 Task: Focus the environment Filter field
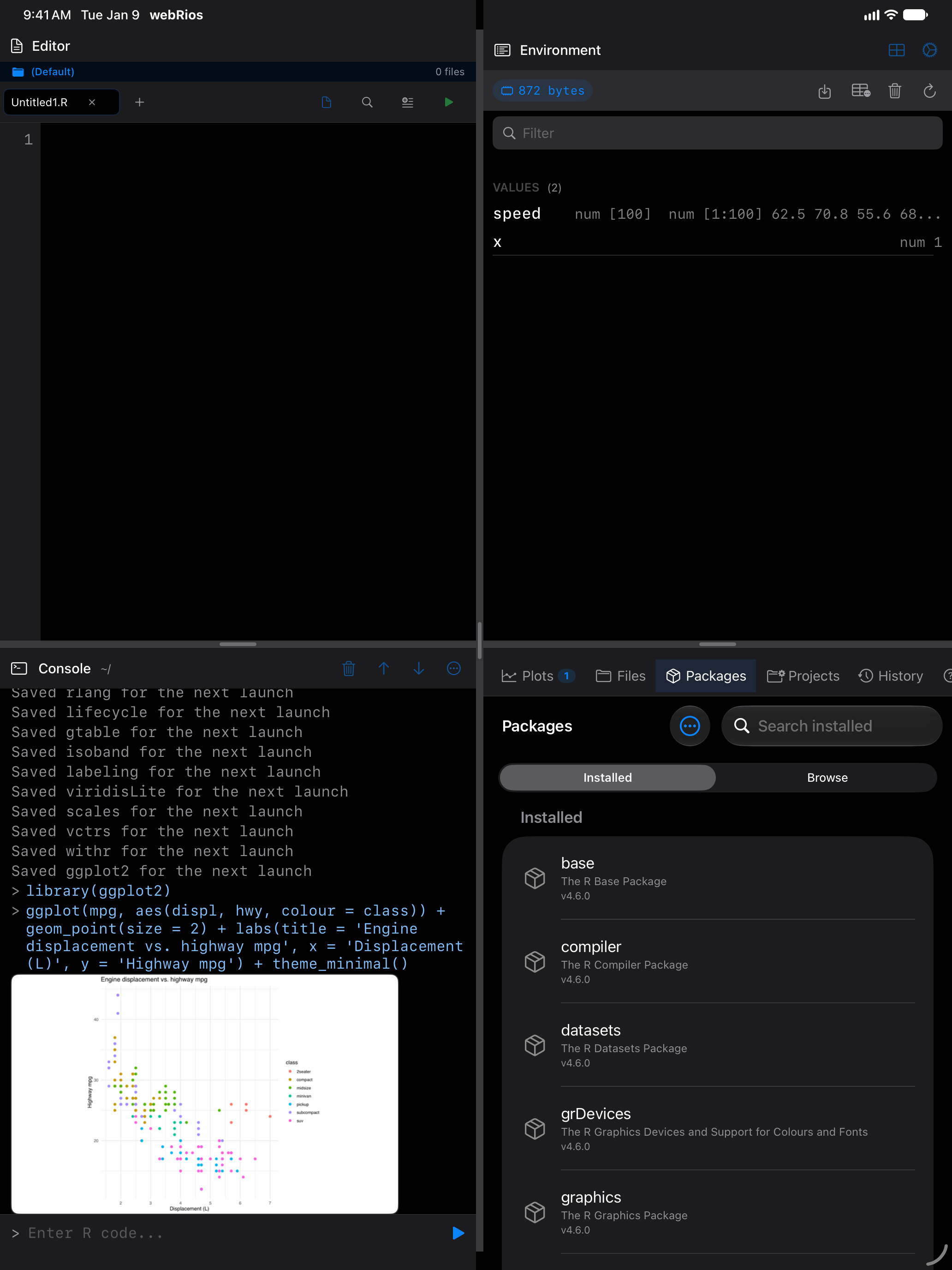point(717,133)
